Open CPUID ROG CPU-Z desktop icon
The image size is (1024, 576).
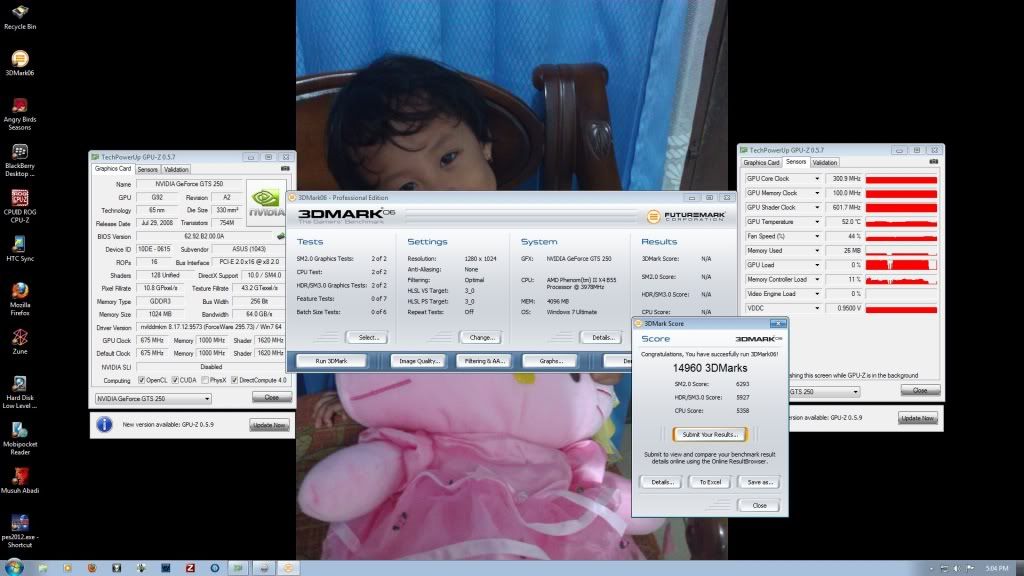point(20,206)
